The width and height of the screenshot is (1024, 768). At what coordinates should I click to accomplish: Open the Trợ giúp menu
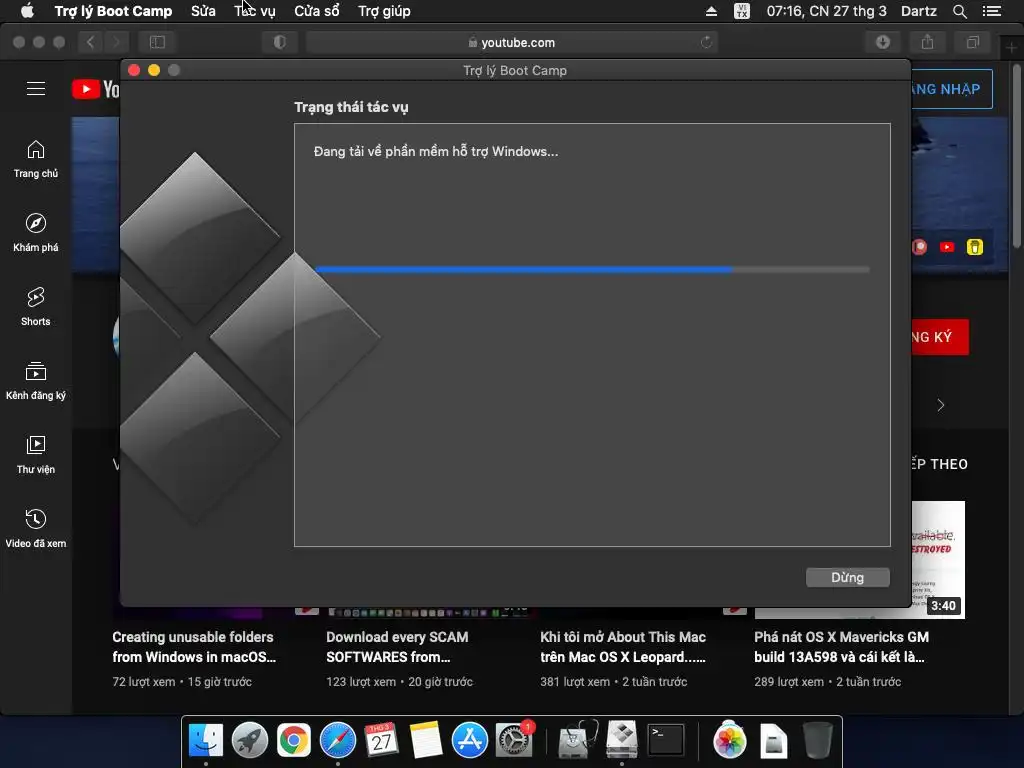[384, 10]
